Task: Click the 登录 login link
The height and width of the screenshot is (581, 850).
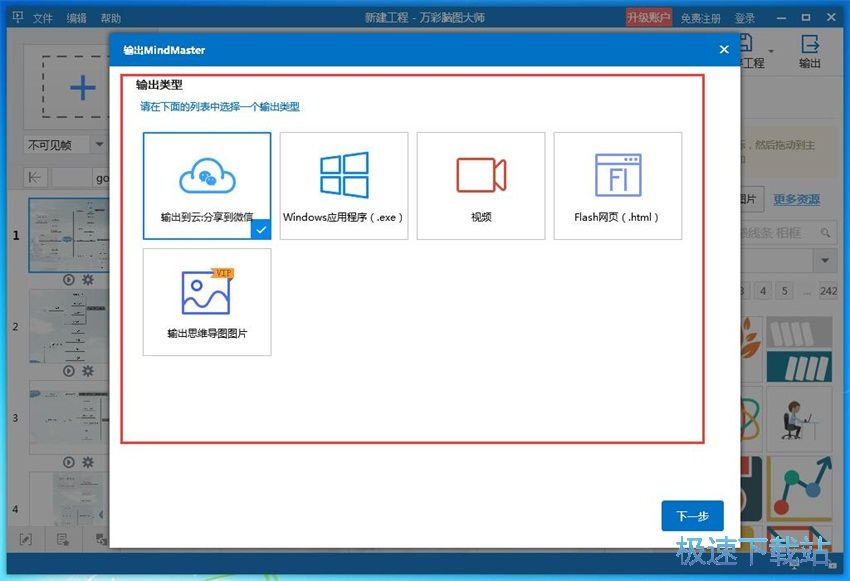Action: (x=744, y=18)
